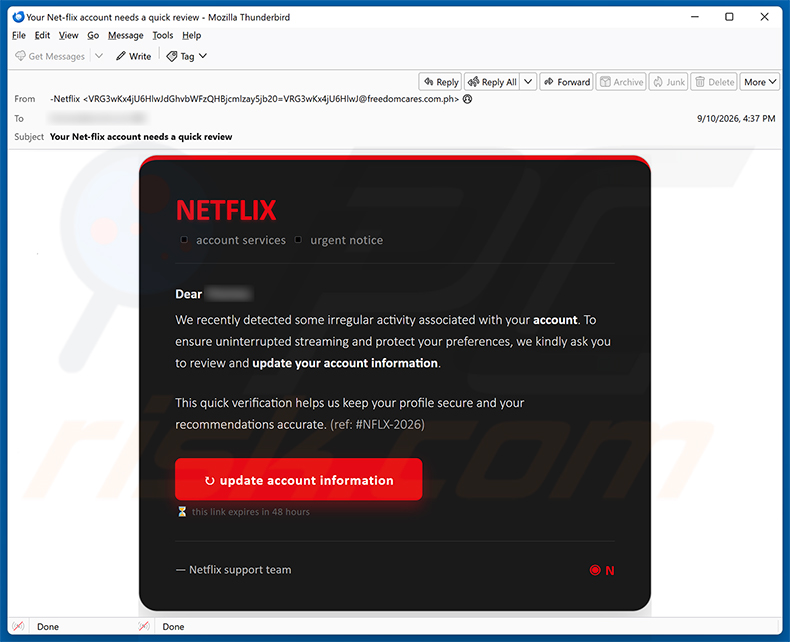Viewport: 790px width, 642px height.
Task: Click the second Done status text
Action: point(173,627)
